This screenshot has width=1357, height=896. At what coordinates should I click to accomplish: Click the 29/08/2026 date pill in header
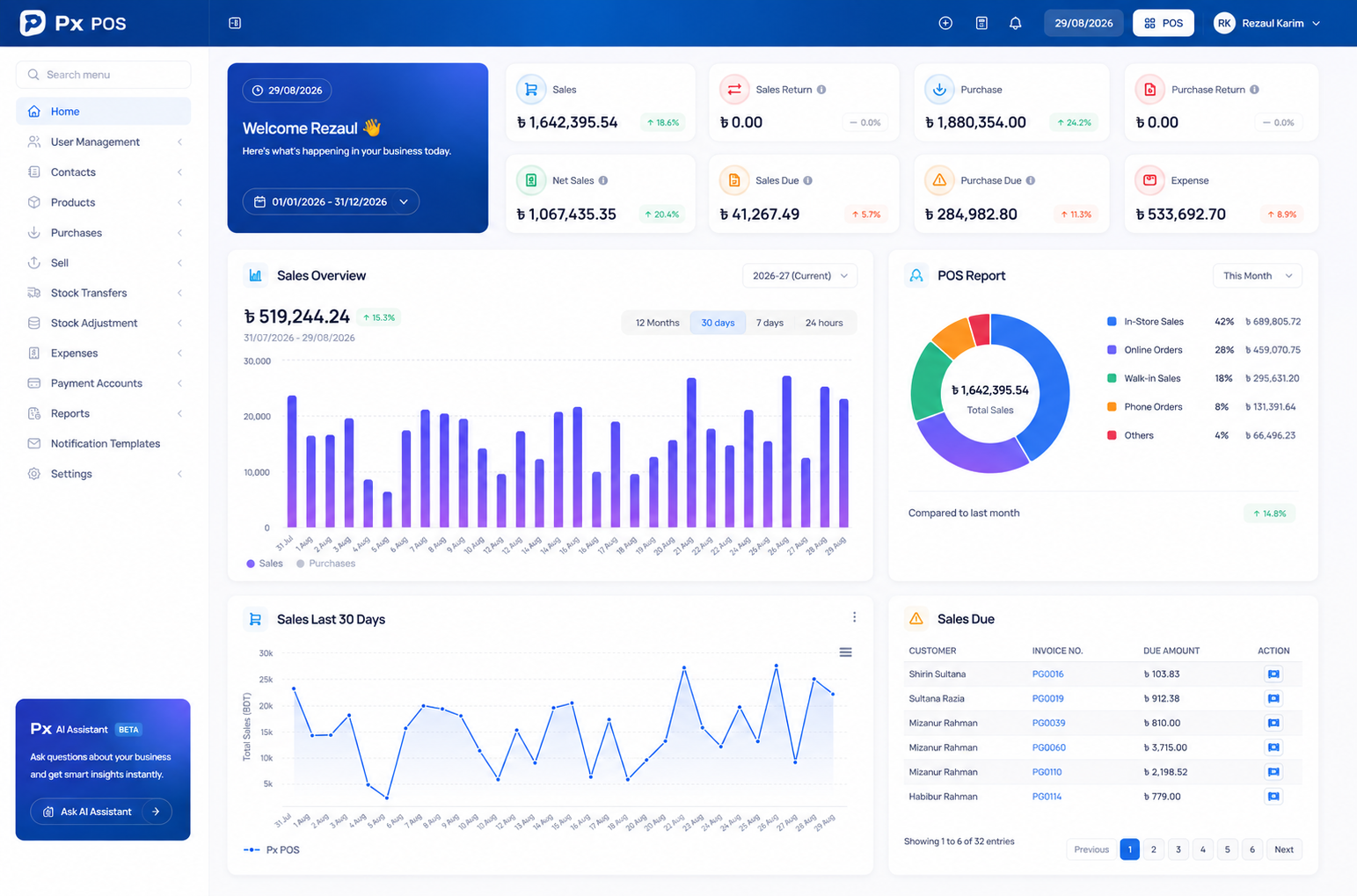(x=1083, y=23)
